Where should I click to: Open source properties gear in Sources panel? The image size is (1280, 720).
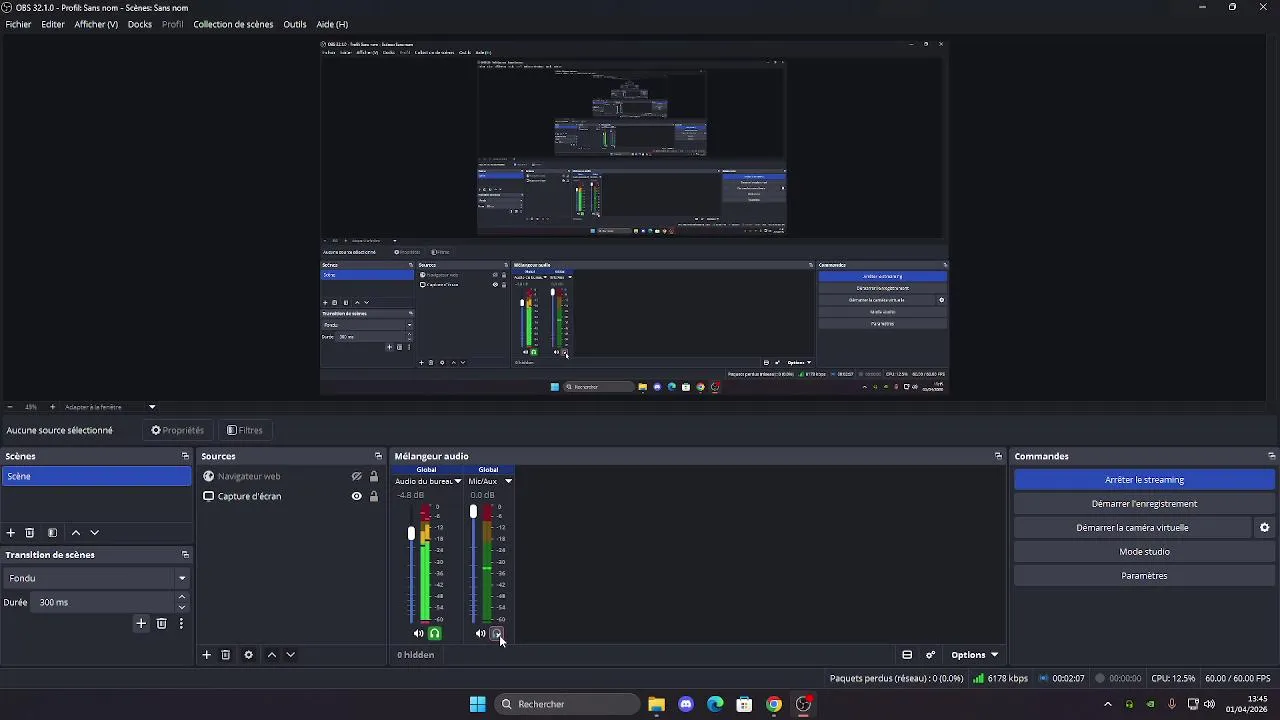point(249,655)
